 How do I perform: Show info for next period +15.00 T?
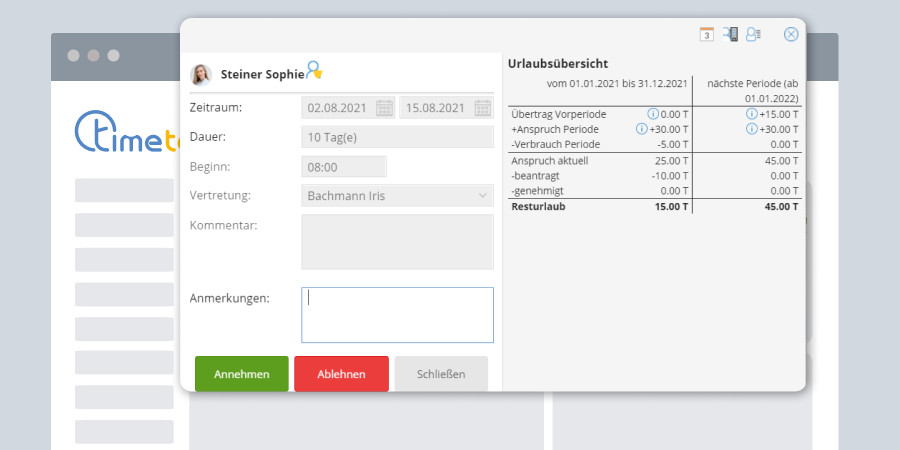tap(751, 114)
